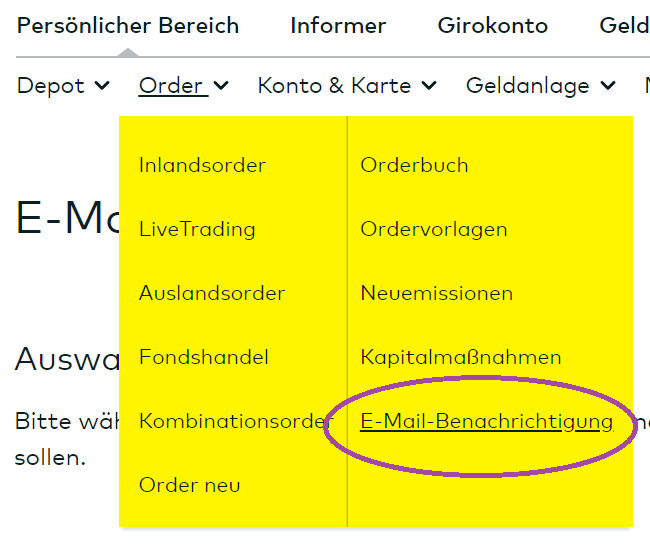Open the Geldanlage dropdown menu
This screenshot has width=650, height=546.
[x=540, y=86]
